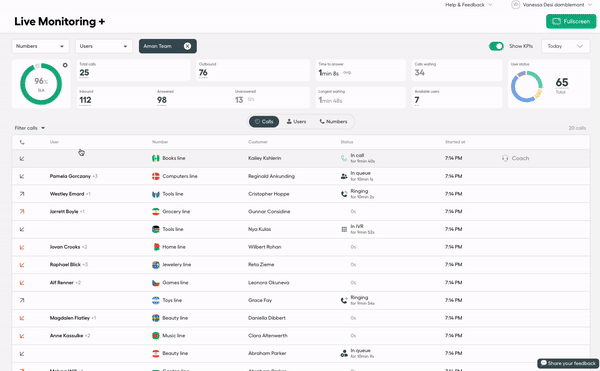This screenshot has width=600, height=371.
Task: Click the SLA gauge settings dot icon
Action: click(65, 65)
